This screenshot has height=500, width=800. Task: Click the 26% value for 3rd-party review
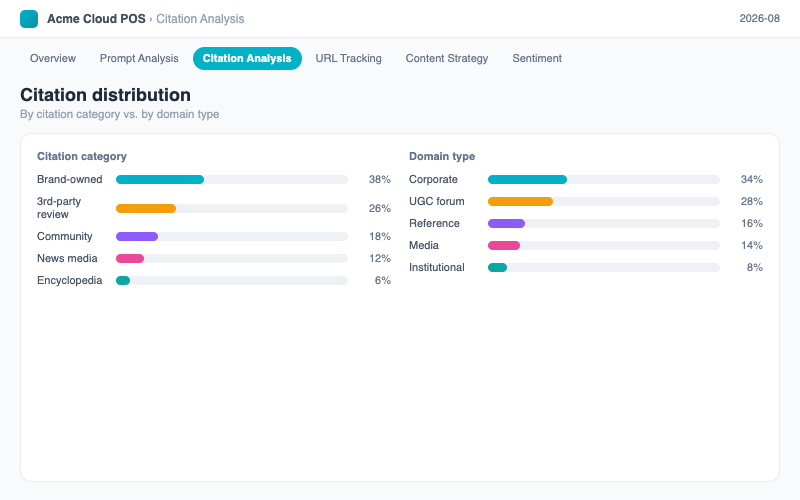click(380, 208)
